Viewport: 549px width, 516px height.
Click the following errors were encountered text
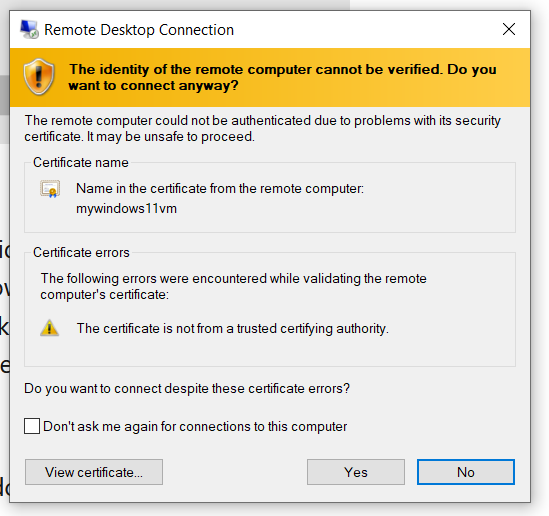click(x=234, y=286)
